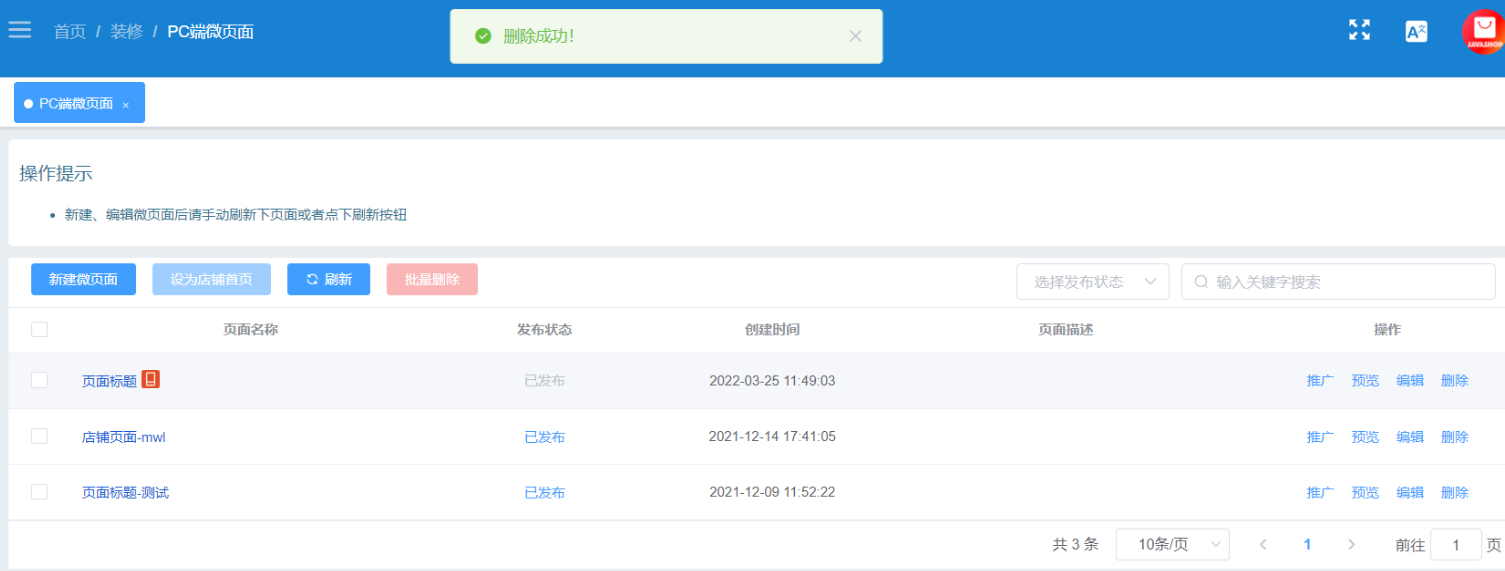Click the 共 3 条 total count
Image resolution: width=1505 pixels, height=571 pixels.
point(1075,545)
